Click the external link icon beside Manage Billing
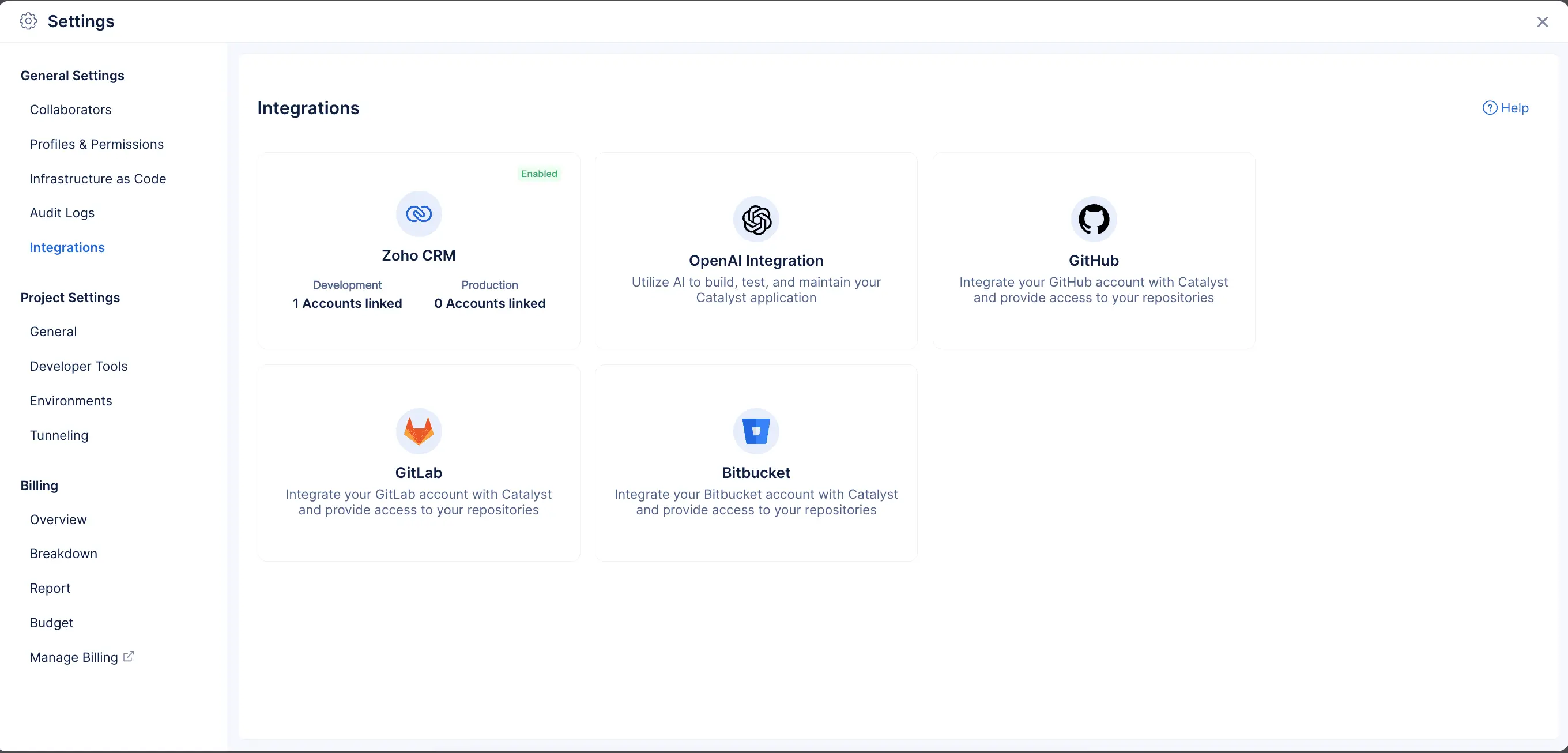 pos(129,656)
